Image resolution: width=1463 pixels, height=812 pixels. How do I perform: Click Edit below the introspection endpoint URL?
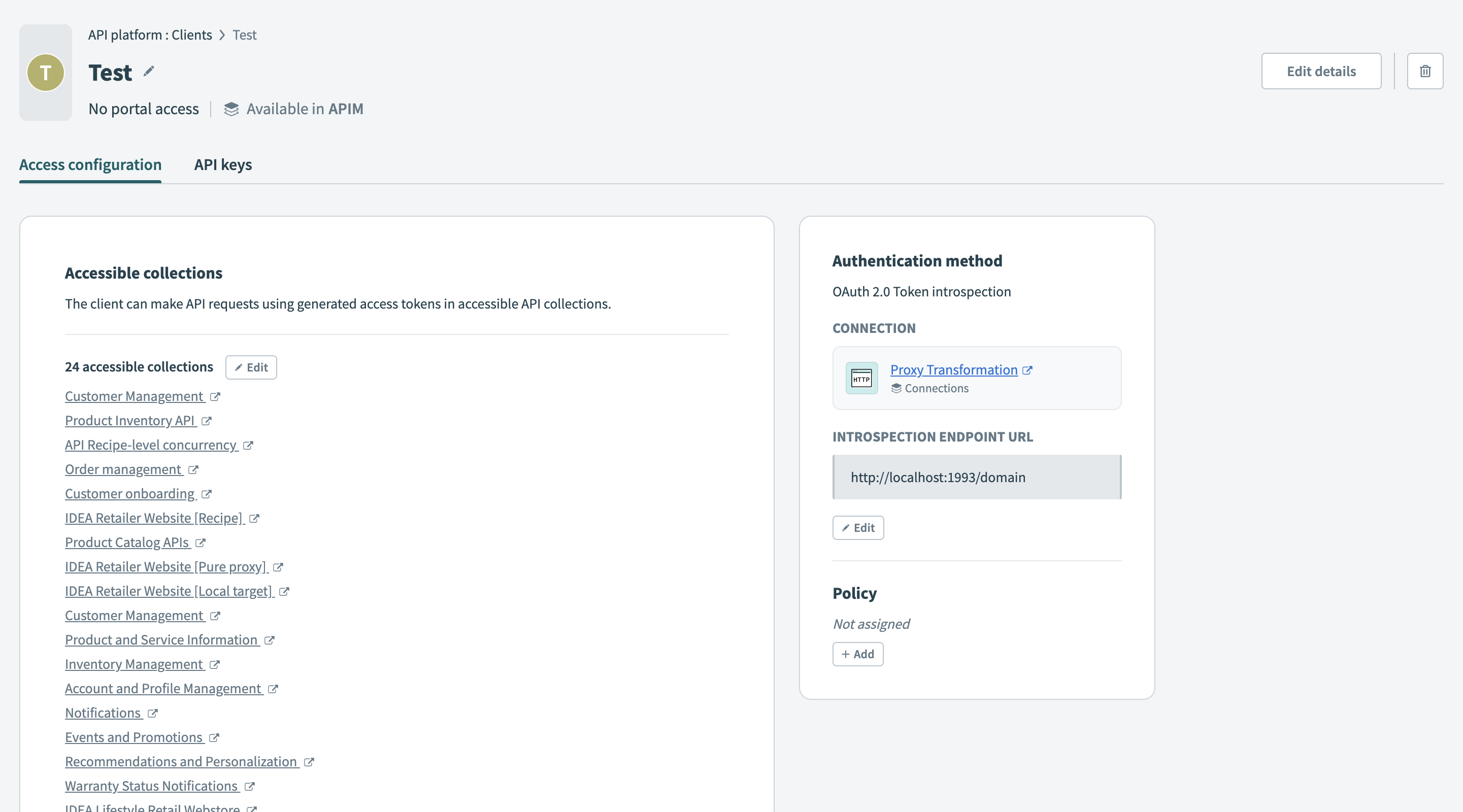pos(857,527)
